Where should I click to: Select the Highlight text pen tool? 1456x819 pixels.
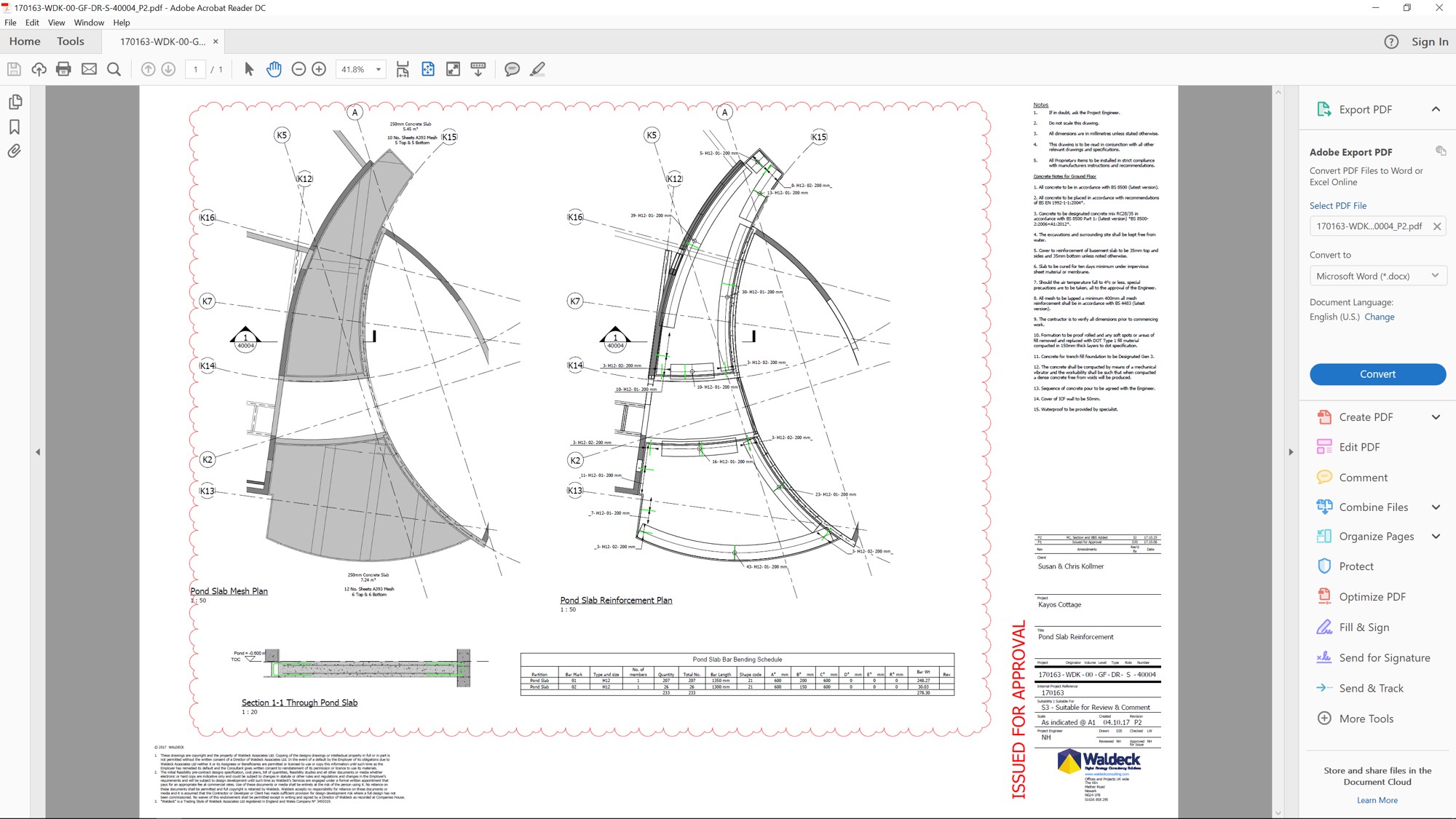[537, 69]
